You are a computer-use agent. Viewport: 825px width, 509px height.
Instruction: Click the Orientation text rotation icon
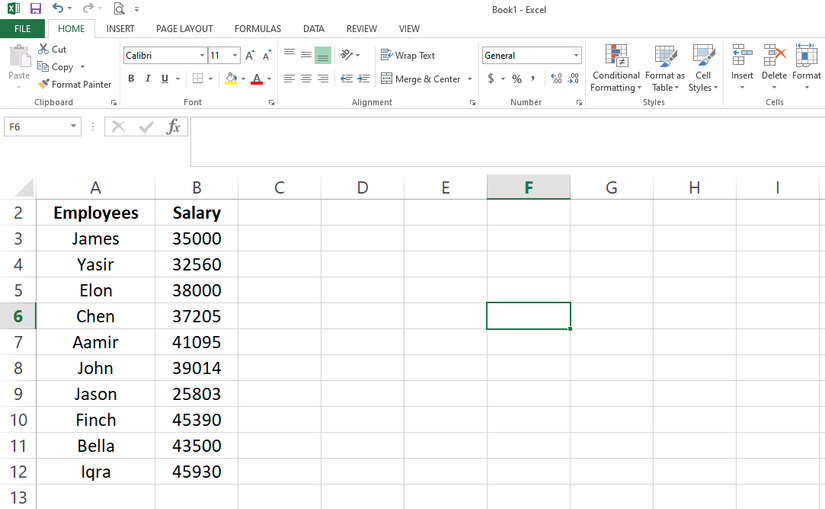click(346, 54)
